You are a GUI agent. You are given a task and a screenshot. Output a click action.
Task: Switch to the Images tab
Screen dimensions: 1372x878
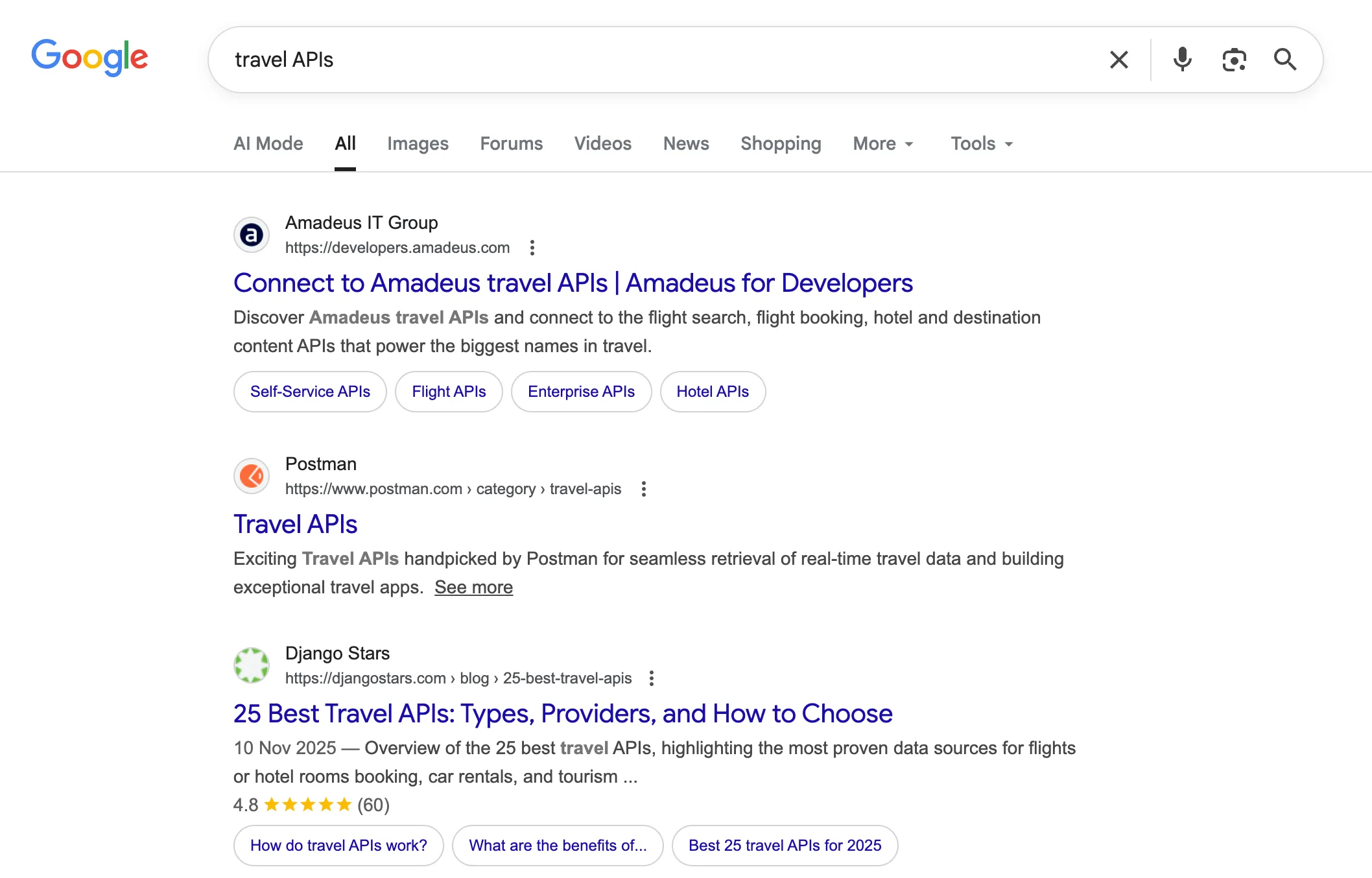click(418, 143)
